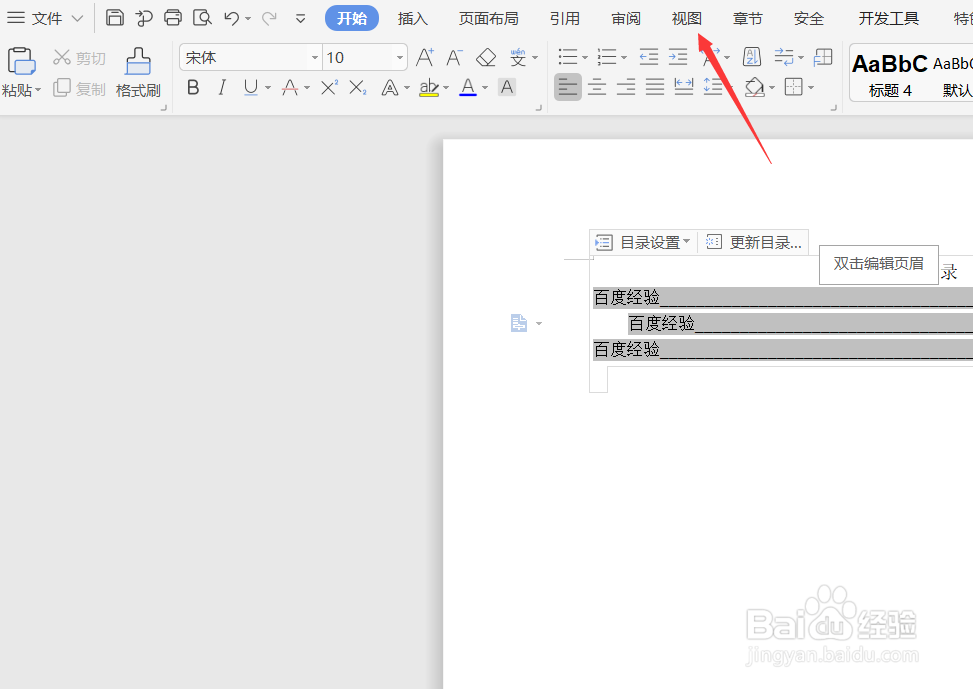Image resolution: width=973 pixels, height=689 pixels.
Task: Expand the bulleted list style arrow
Action: [x=585, y=58]
